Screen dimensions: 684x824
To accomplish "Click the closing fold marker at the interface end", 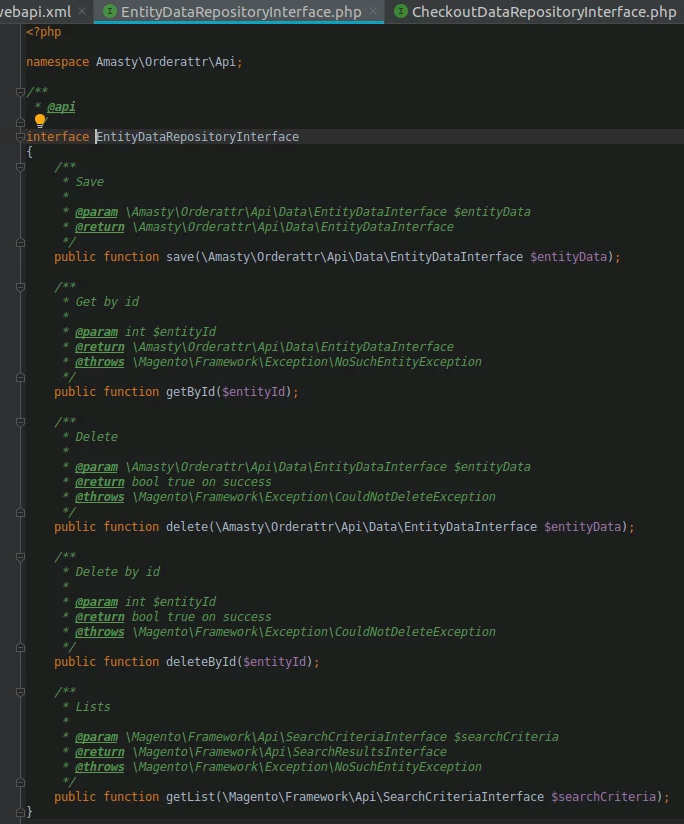I will [x=20, y=811].
